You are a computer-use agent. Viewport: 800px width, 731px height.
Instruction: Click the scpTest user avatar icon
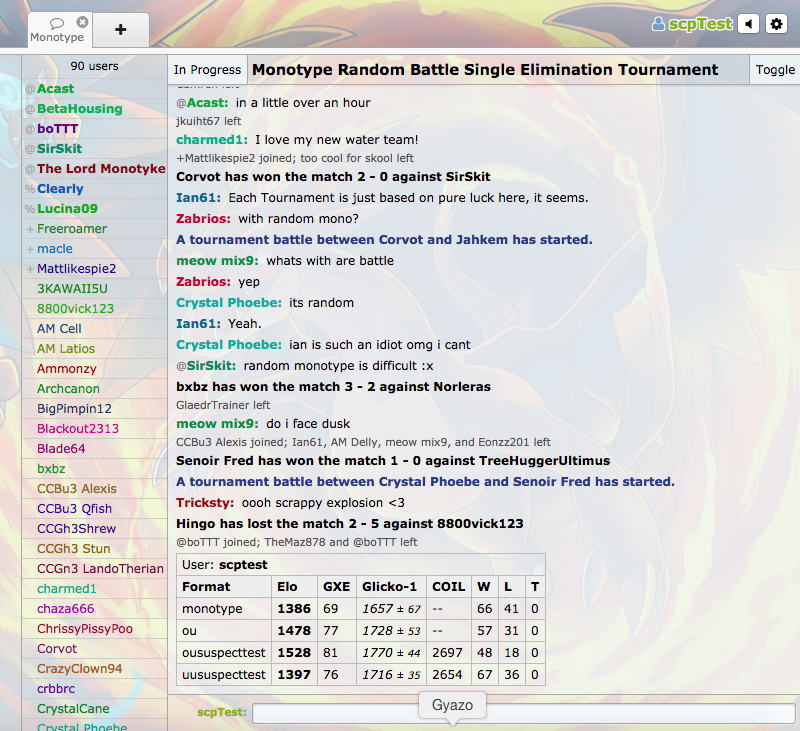(659, 23)
